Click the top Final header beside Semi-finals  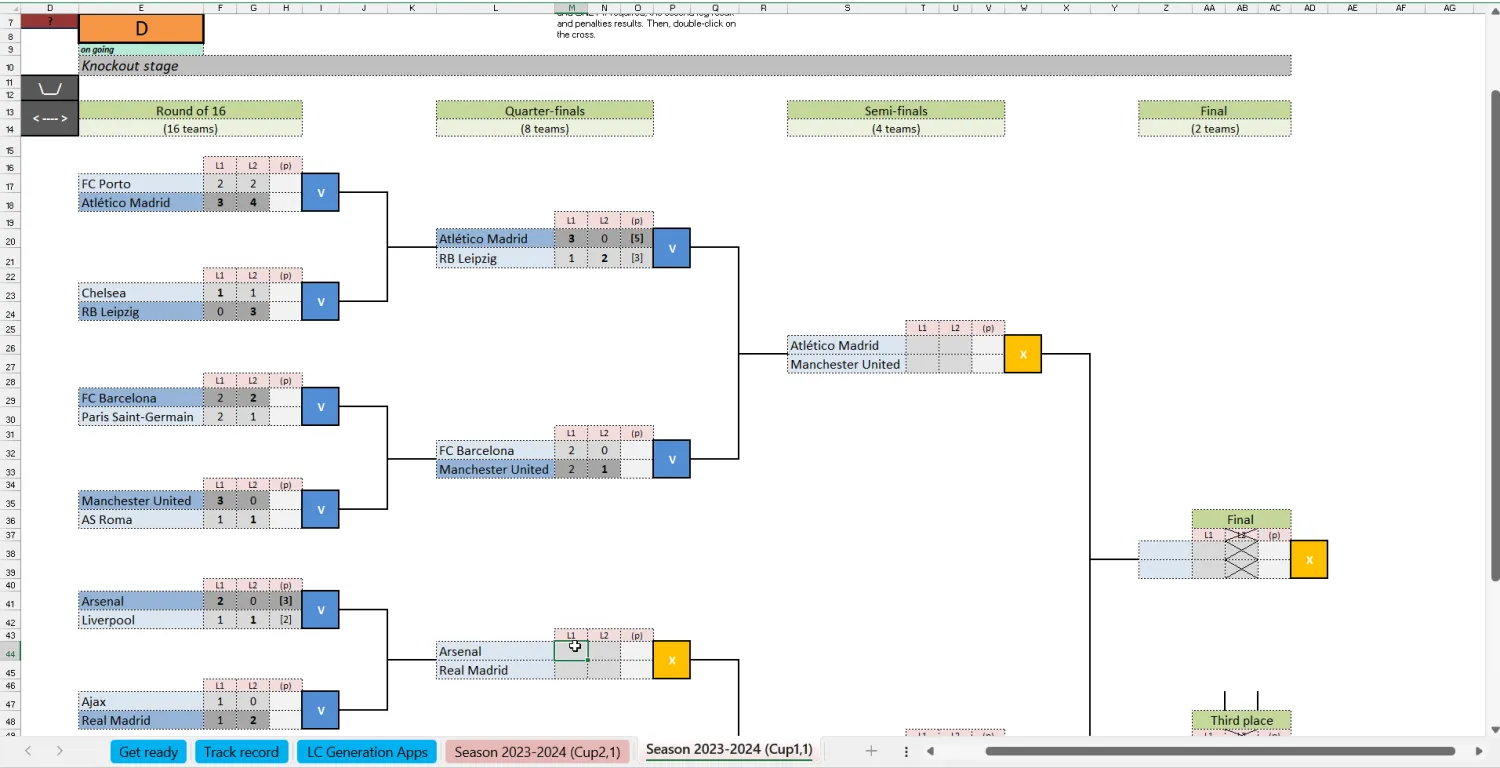click(x=1214, y=111)
